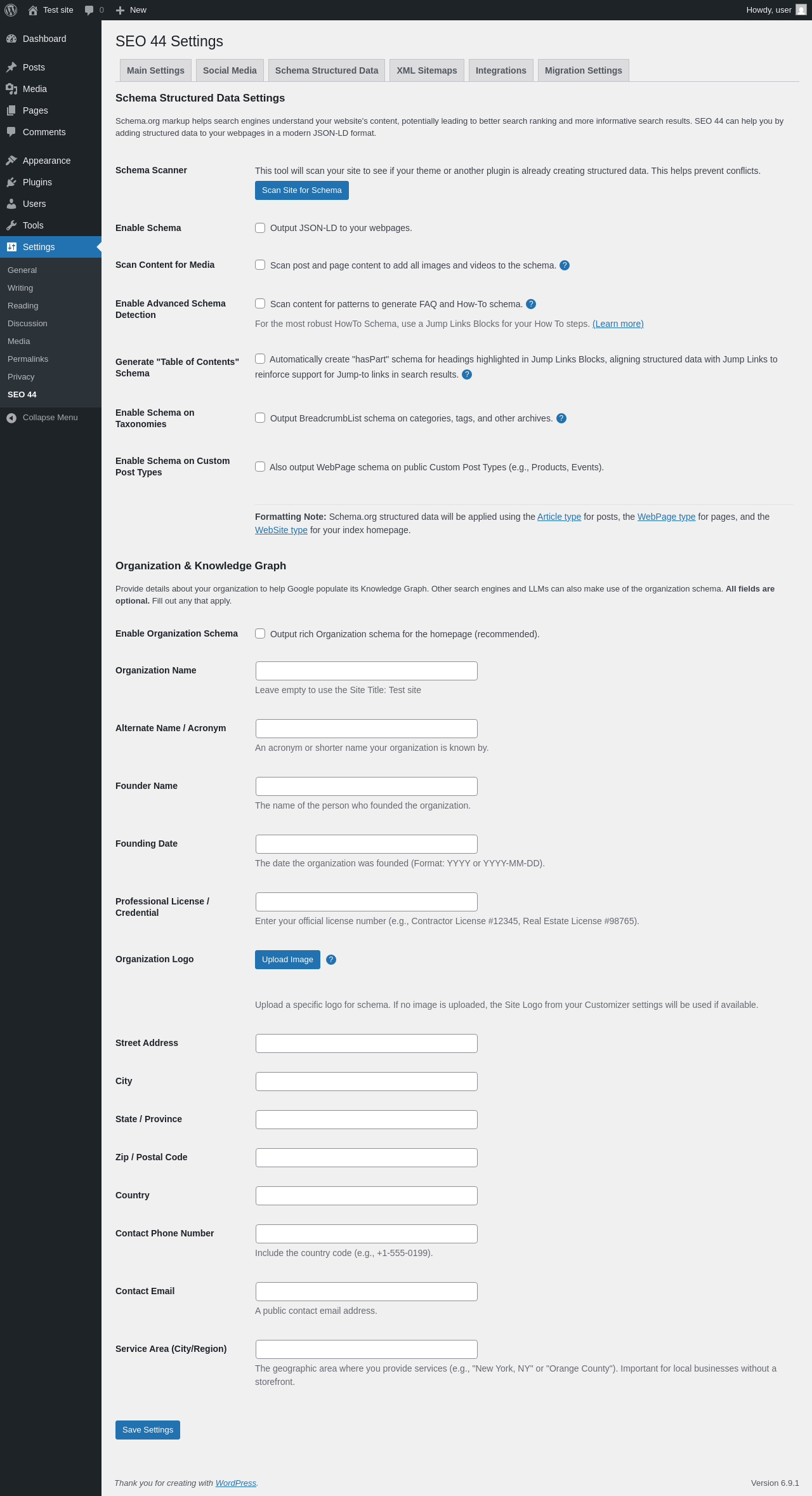Enable Output JSON-LD to your webpages checkbox
Screen dimensions: 812x1496
(x=260, y=228)
